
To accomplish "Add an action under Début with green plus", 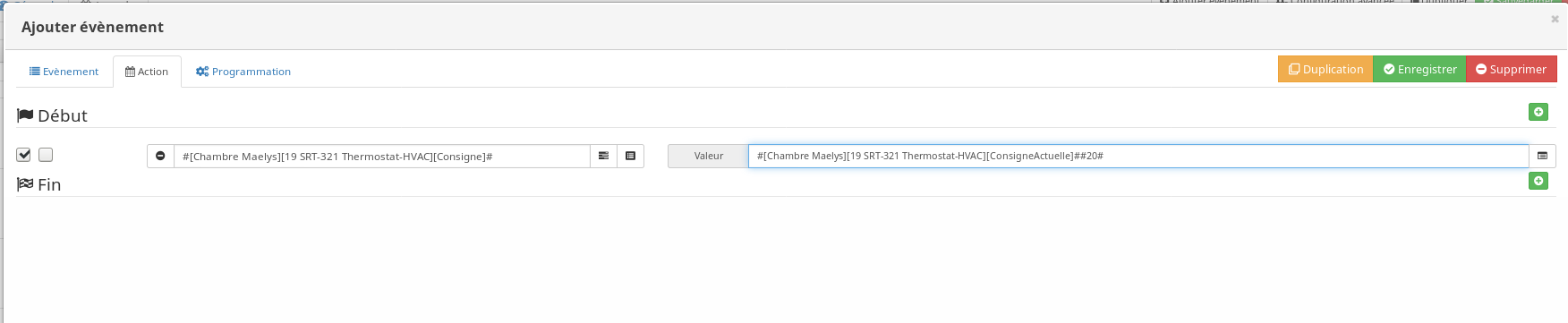I will coord(1538,112).
